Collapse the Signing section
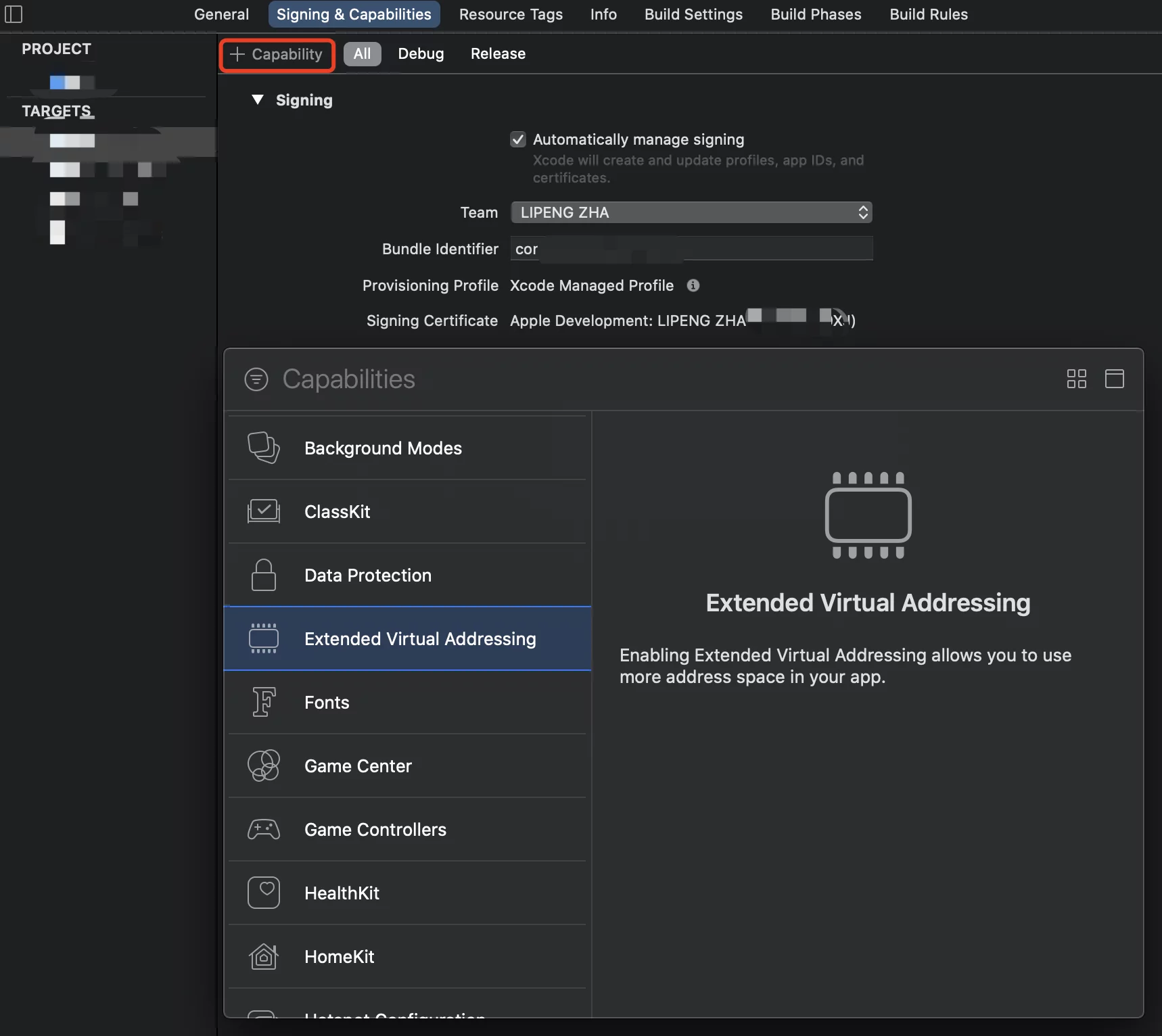This screenshot has height=1036, width=1162. point(258,100)
